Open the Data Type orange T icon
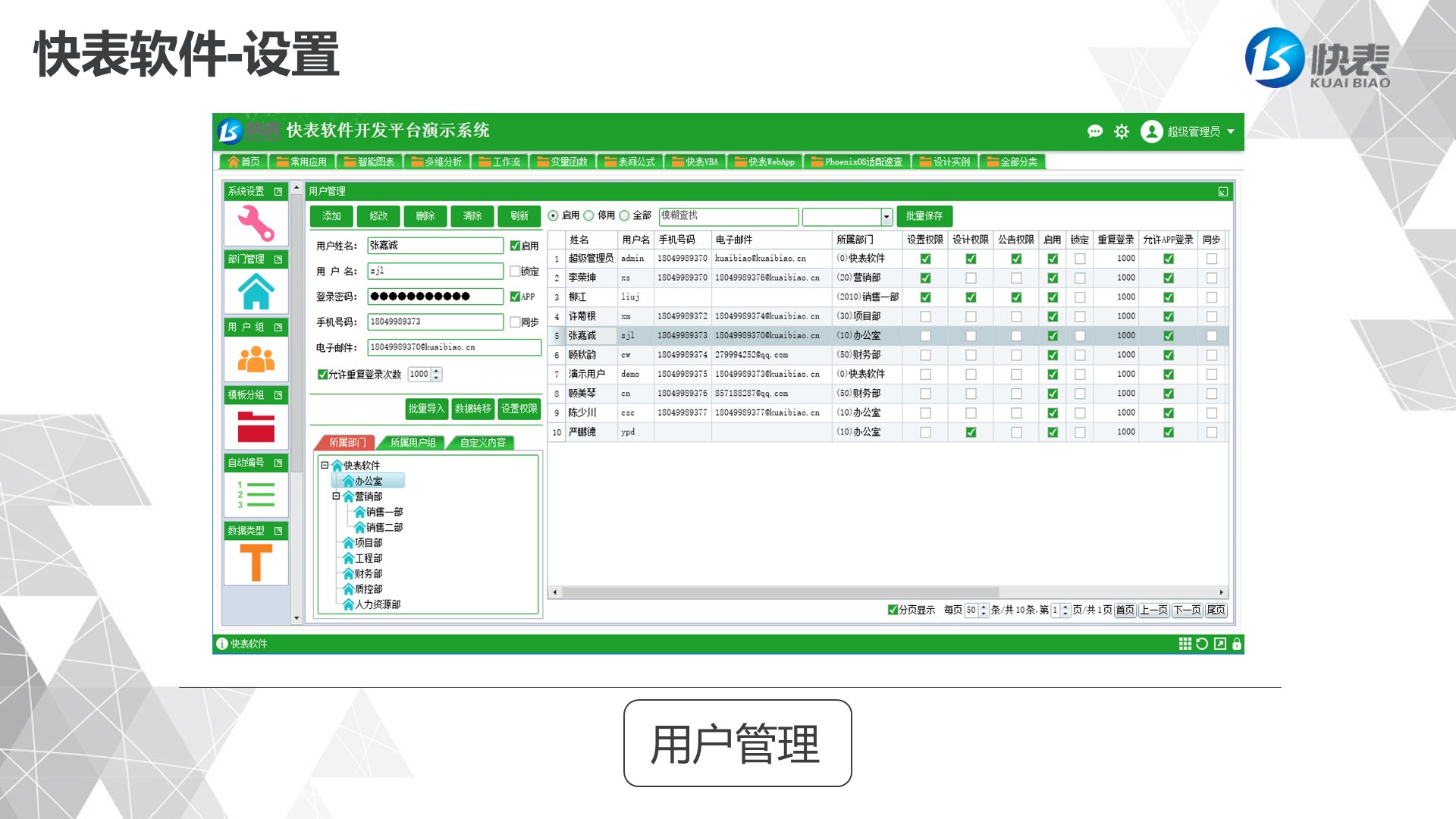Screen dimensions: 1456x819 coord(256,563)
